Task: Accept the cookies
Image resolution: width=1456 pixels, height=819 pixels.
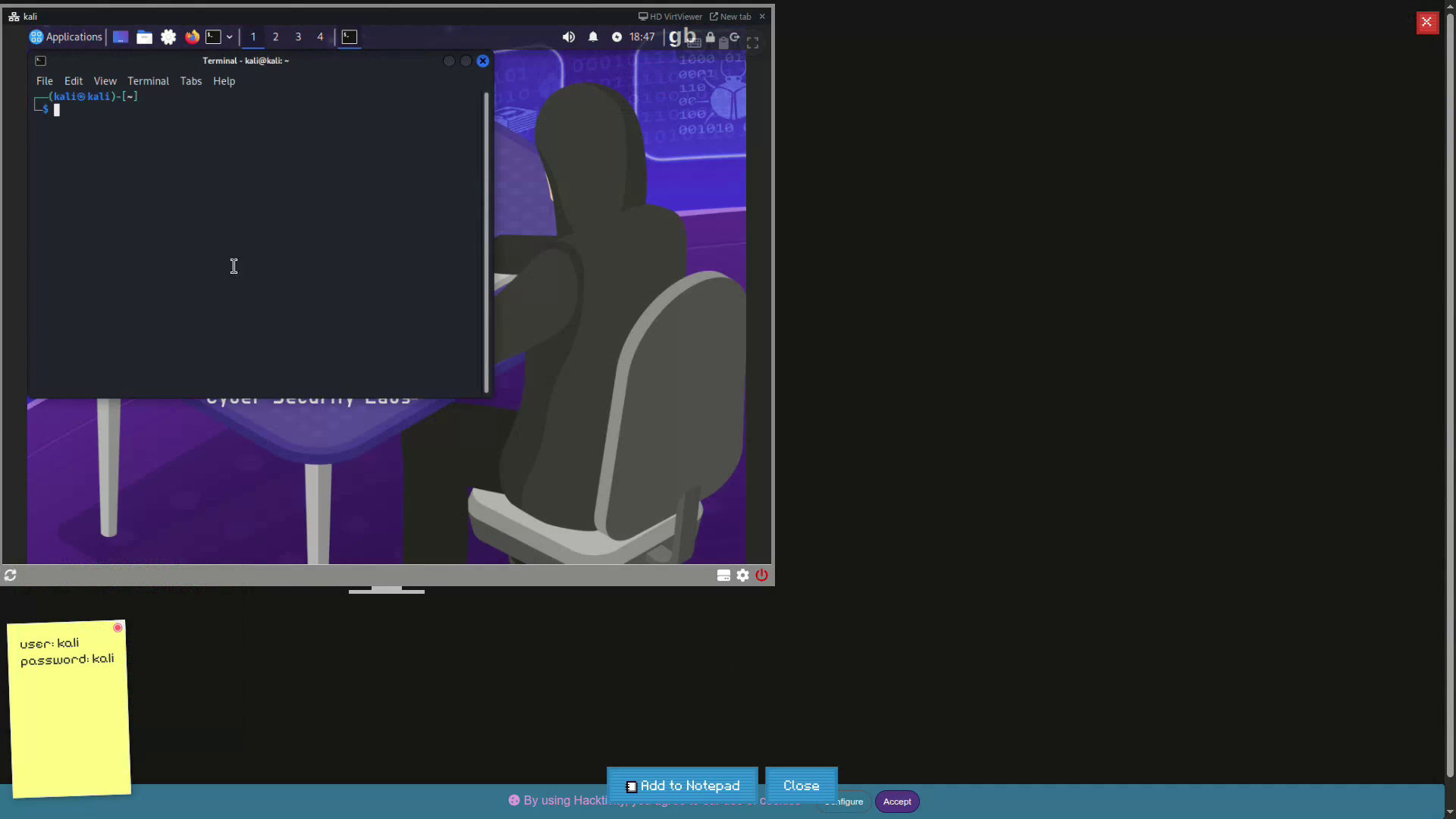Action: [x=897, y=802]
